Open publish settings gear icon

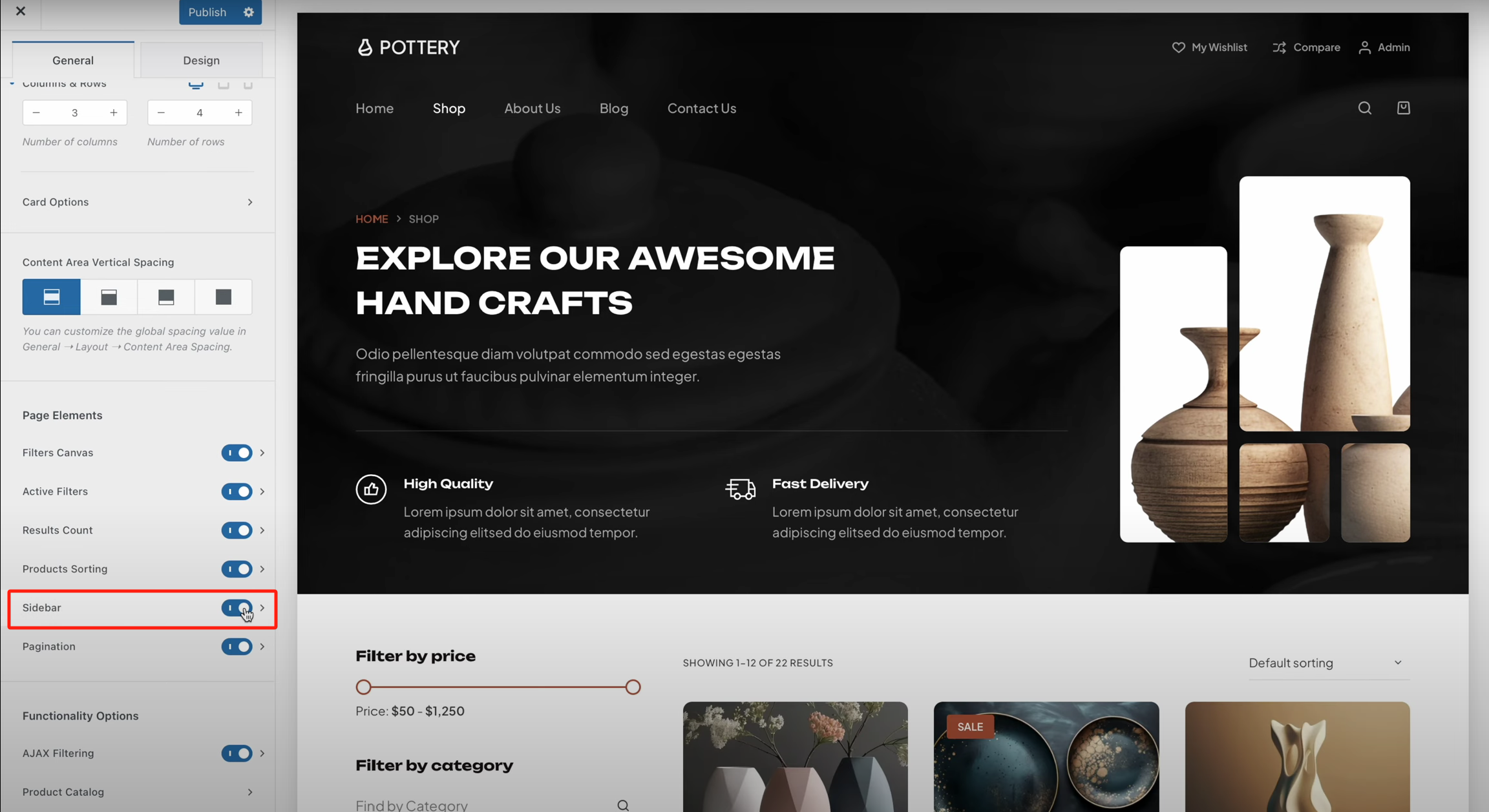(x=249, y=12)
